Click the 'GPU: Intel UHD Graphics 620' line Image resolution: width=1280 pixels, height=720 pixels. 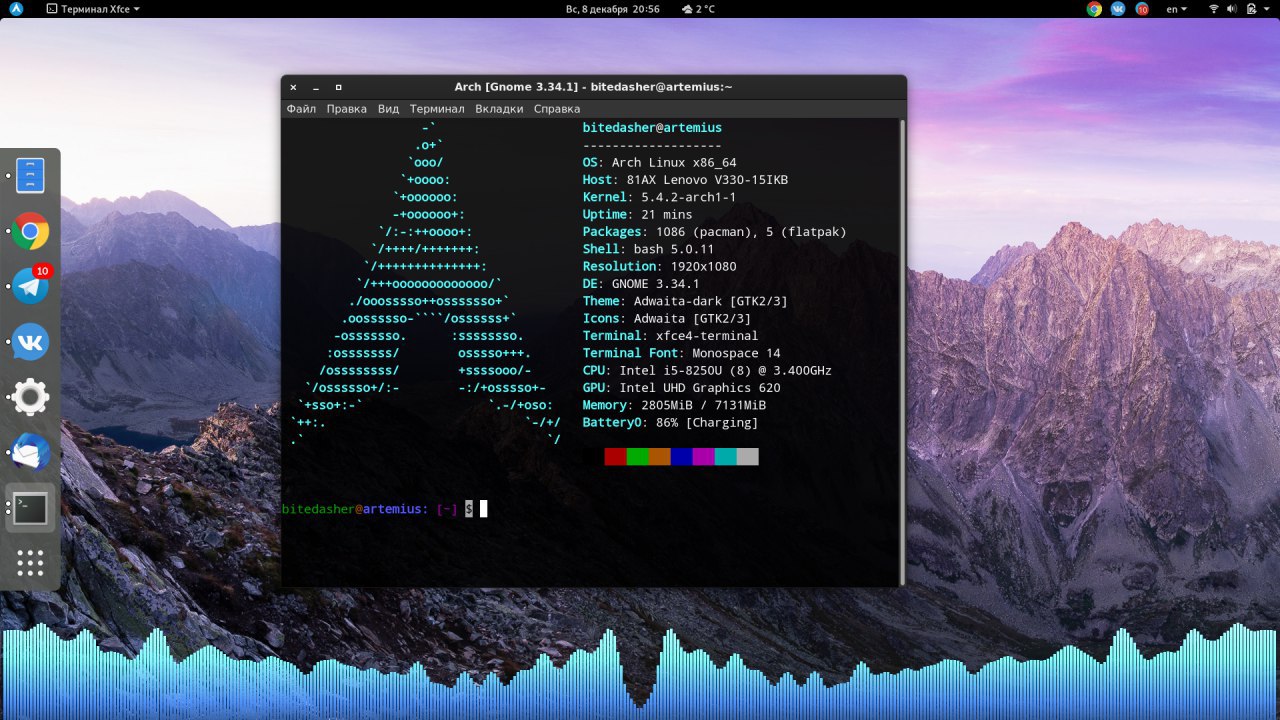[681, 388]
